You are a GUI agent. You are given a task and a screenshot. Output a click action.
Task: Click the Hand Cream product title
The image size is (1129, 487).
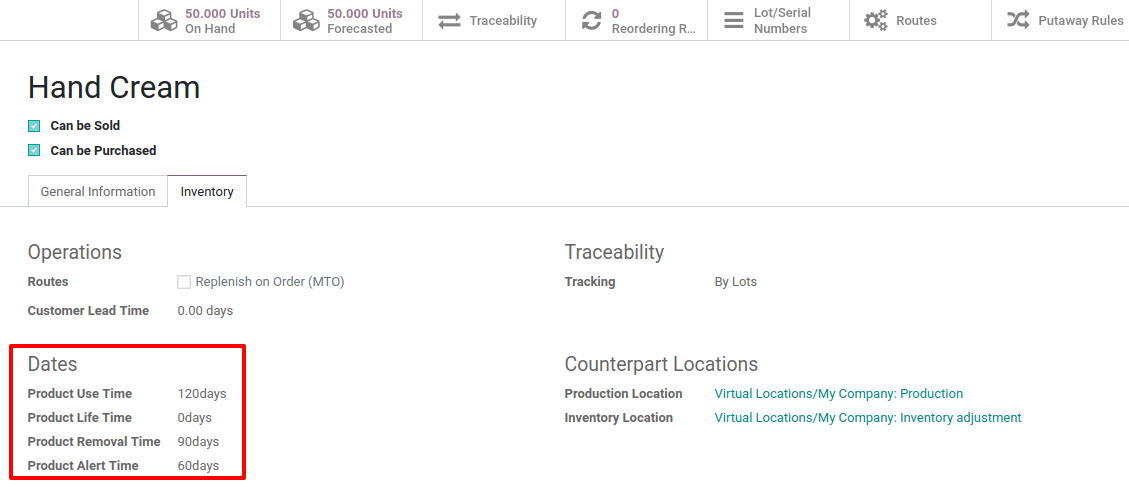pyautogui.click(x=114, y=88)
